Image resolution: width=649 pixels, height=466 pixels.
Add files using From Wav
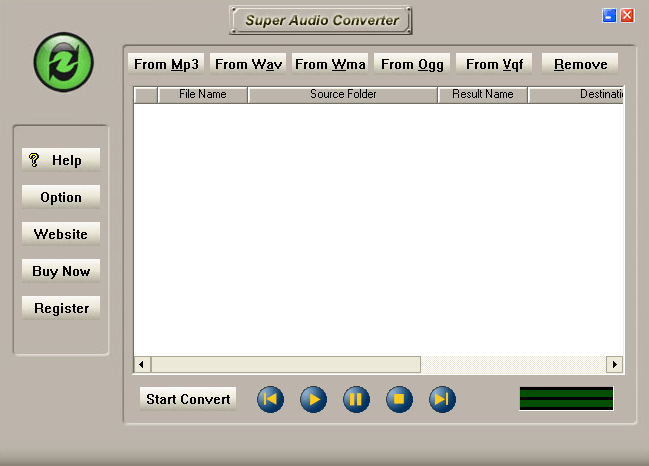click(x=248, y=64)
